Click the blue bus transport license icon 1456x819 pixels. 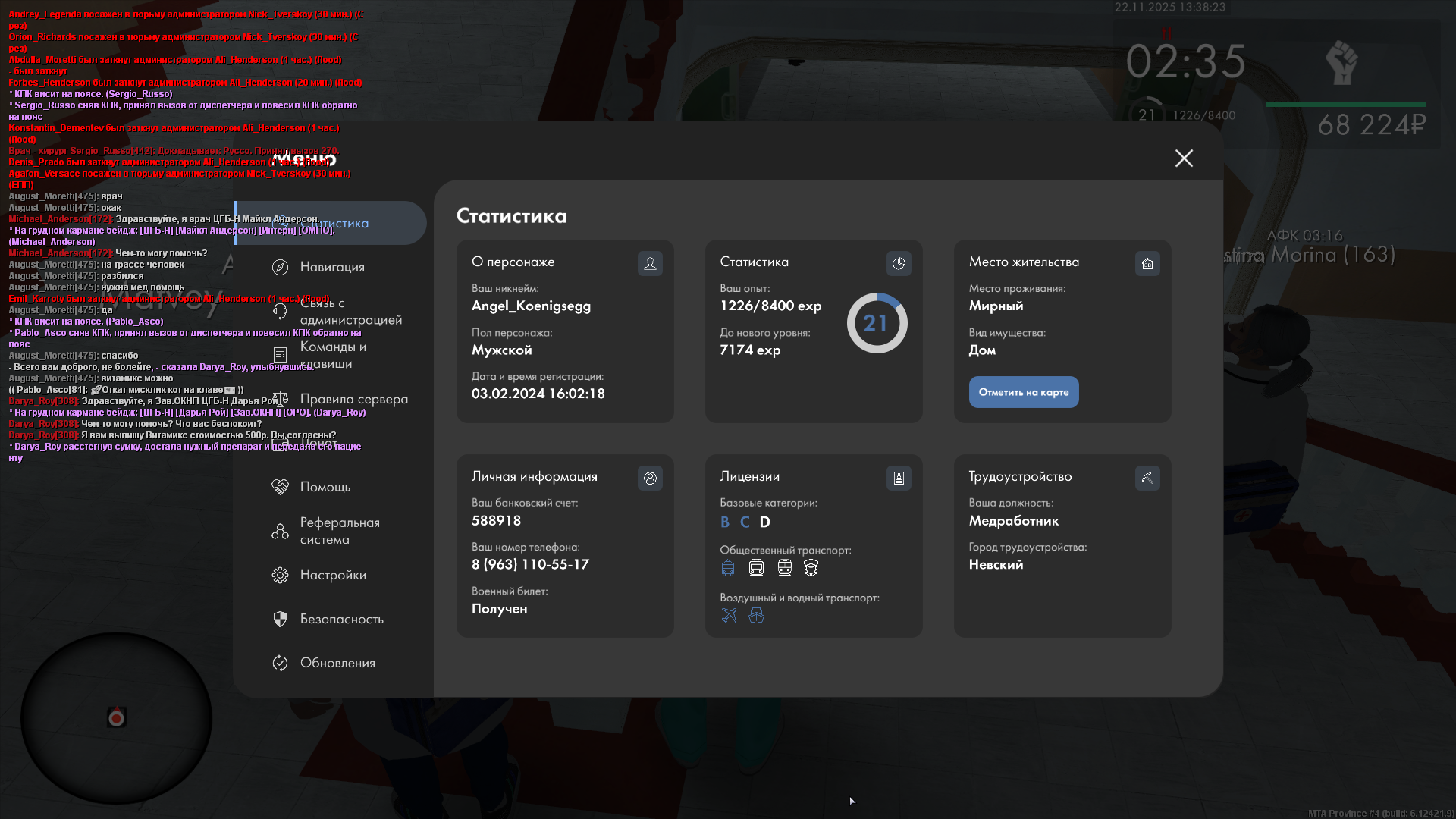[x=728, y=568]
